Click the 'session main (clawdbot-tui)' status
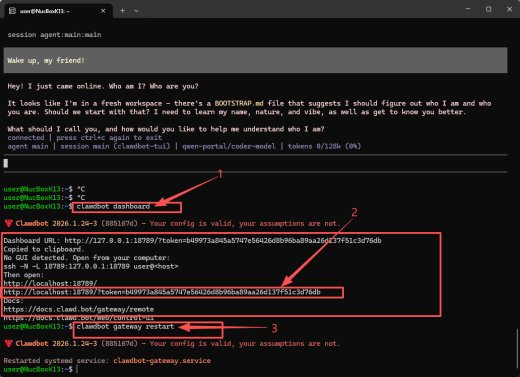 (115, 146)
